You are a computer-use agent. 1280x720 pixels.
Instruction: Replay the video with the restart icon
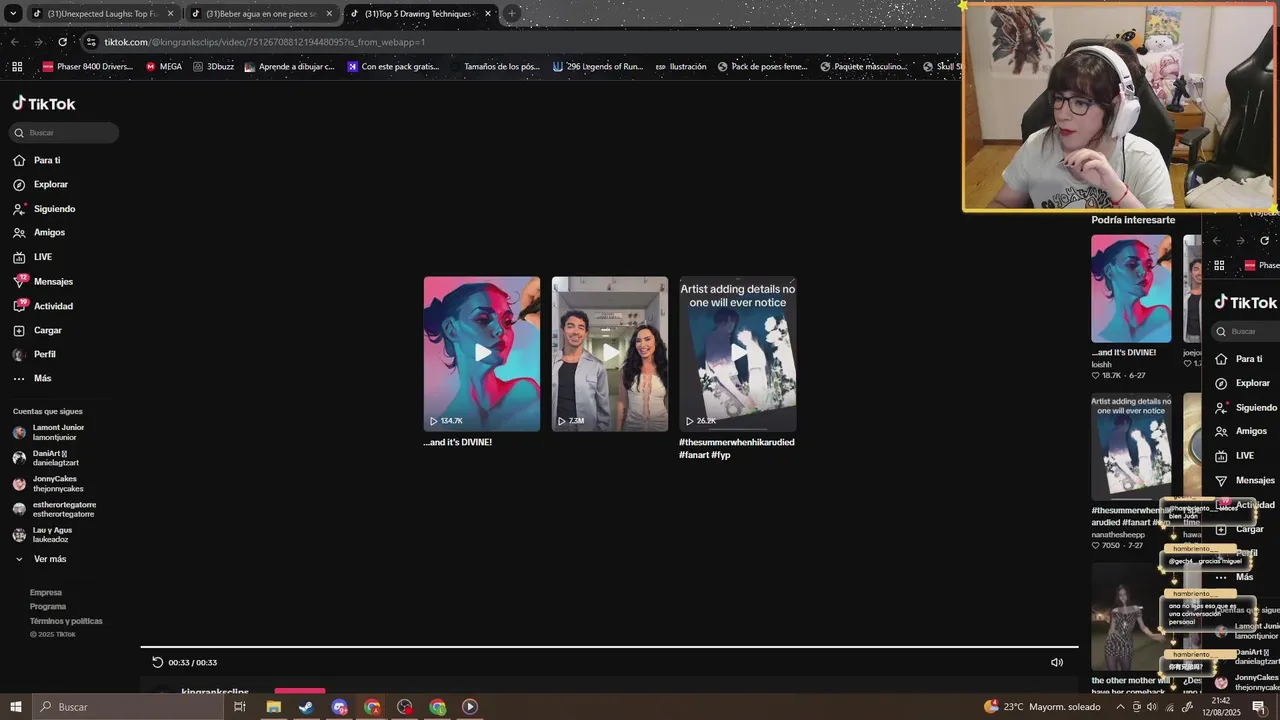coord(157,662)
